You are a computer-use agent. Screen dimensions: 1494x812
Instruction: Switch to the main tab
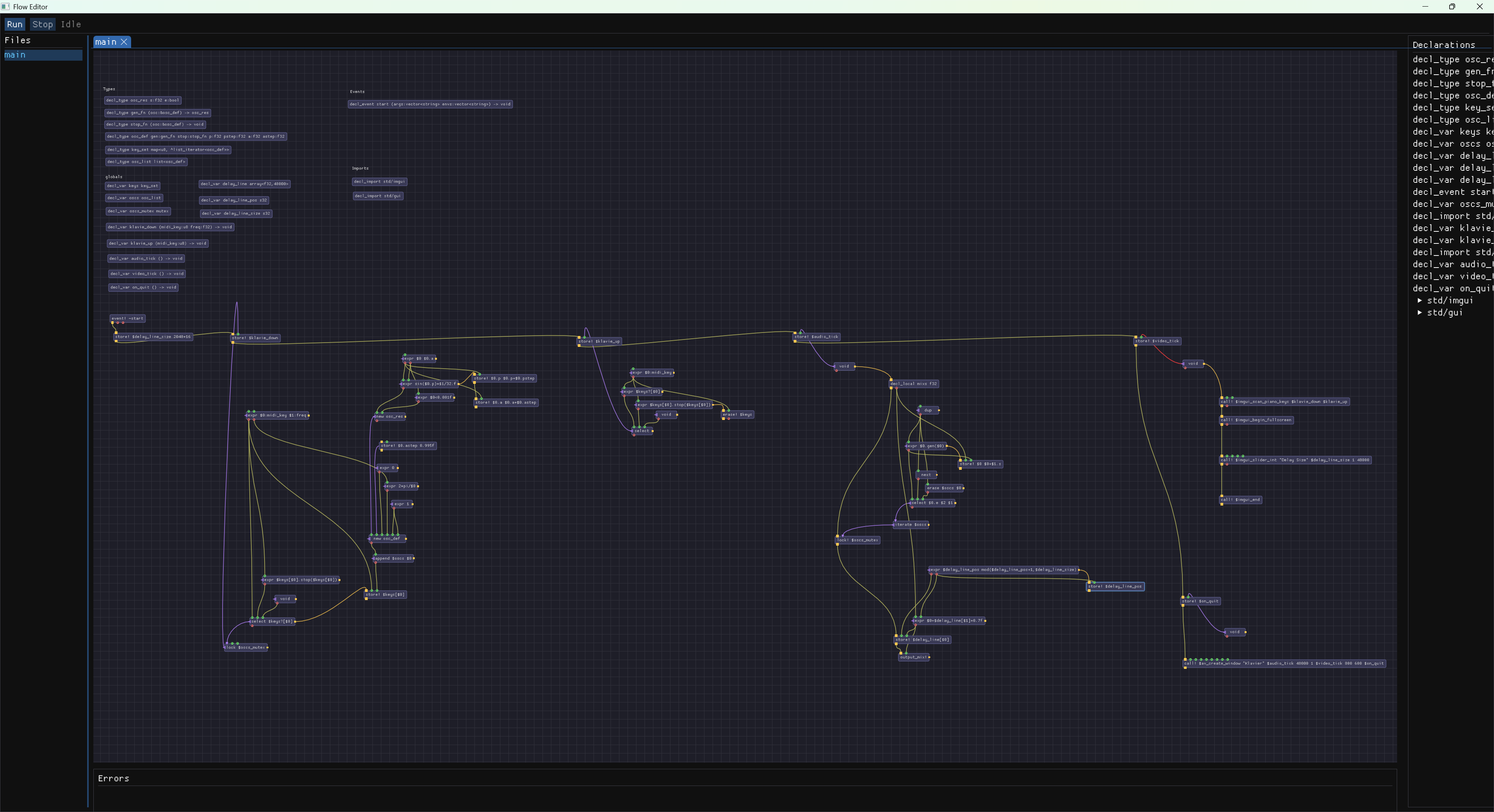(105, 42)
